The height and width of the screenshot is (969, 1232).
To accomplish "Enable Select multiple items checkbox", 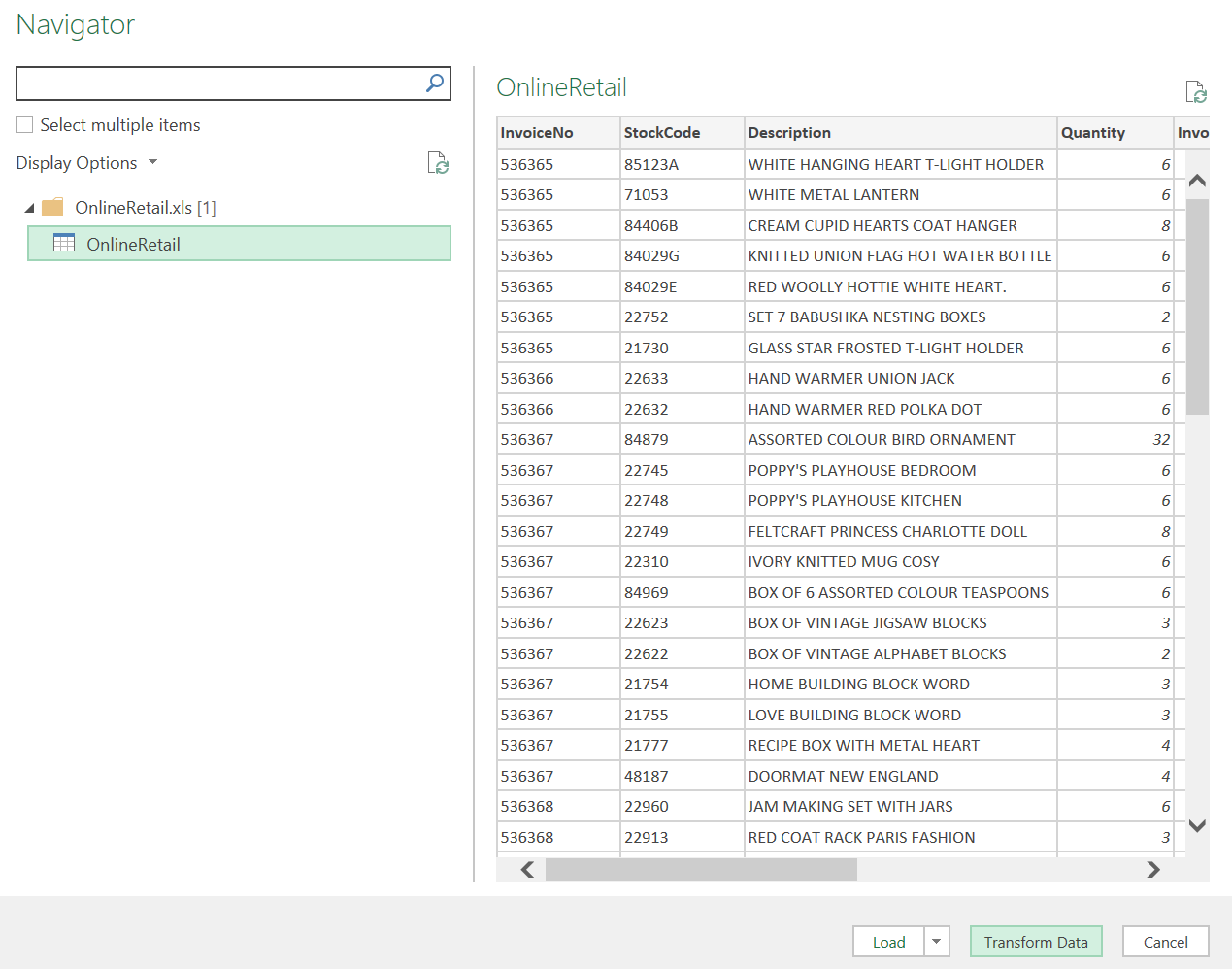I will click(x=25, y=124).
